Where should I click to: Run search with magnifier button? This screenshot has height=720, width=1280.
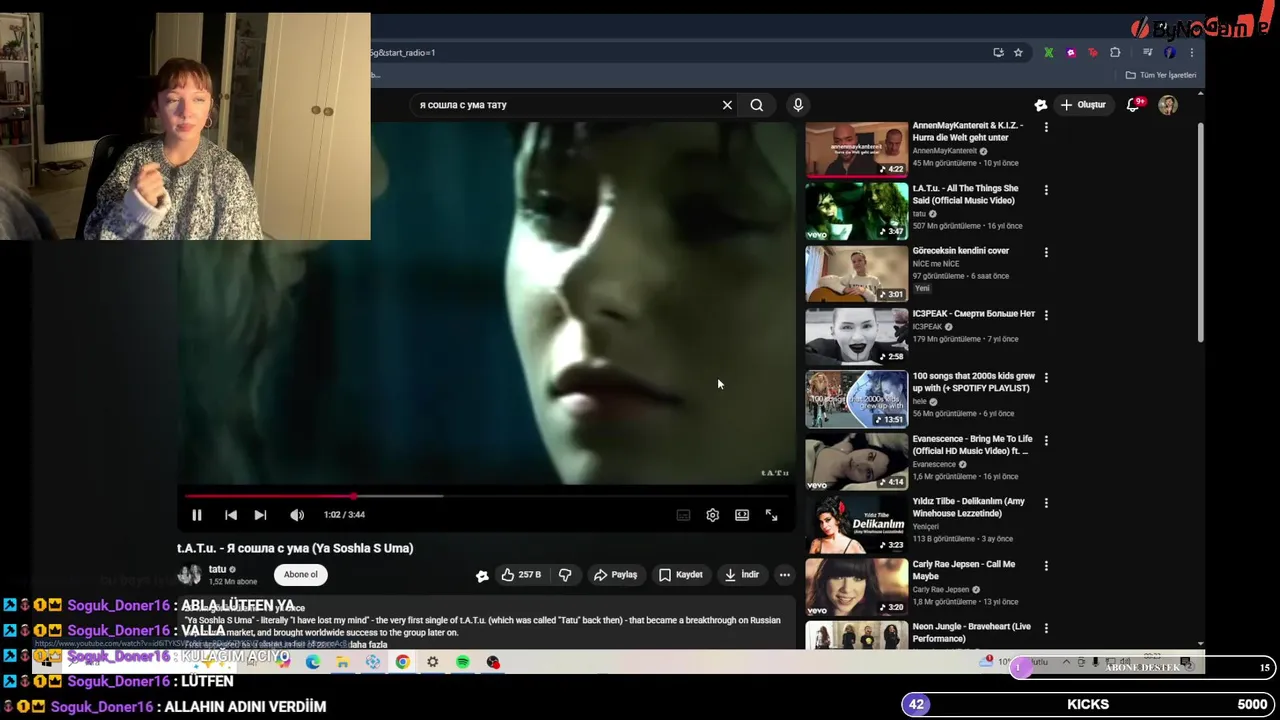point(757,105)
